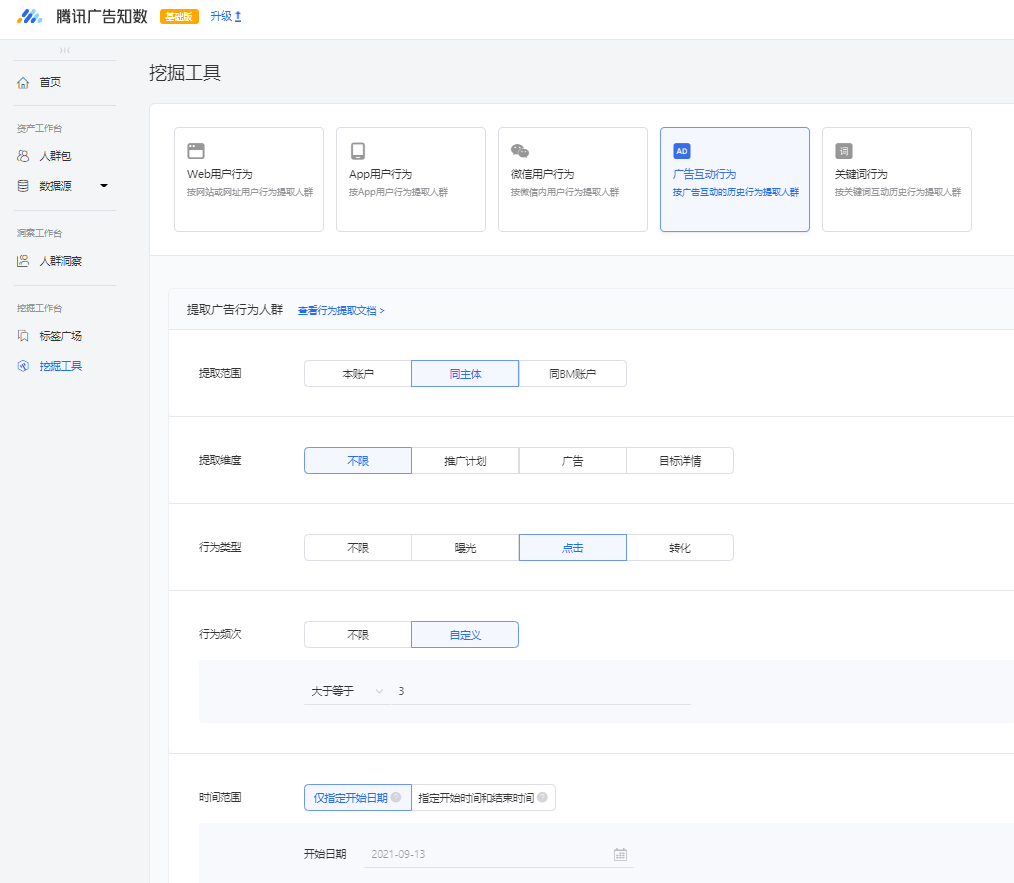Click the 提取广告行为人群 section title
The width and height of the screenshot is (1014, 883).
235,310
